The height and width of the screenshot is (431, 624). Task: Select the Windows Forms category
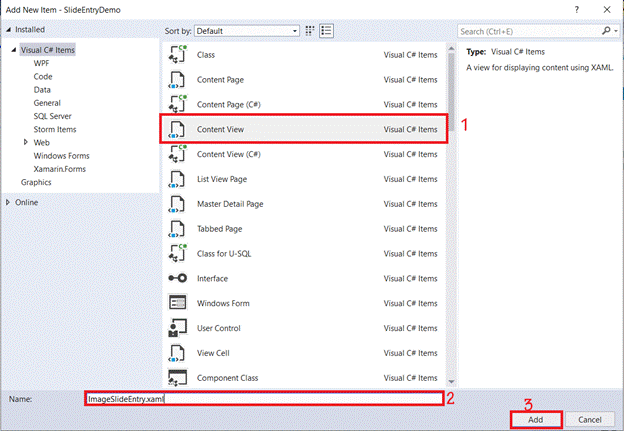click(62, 156)
